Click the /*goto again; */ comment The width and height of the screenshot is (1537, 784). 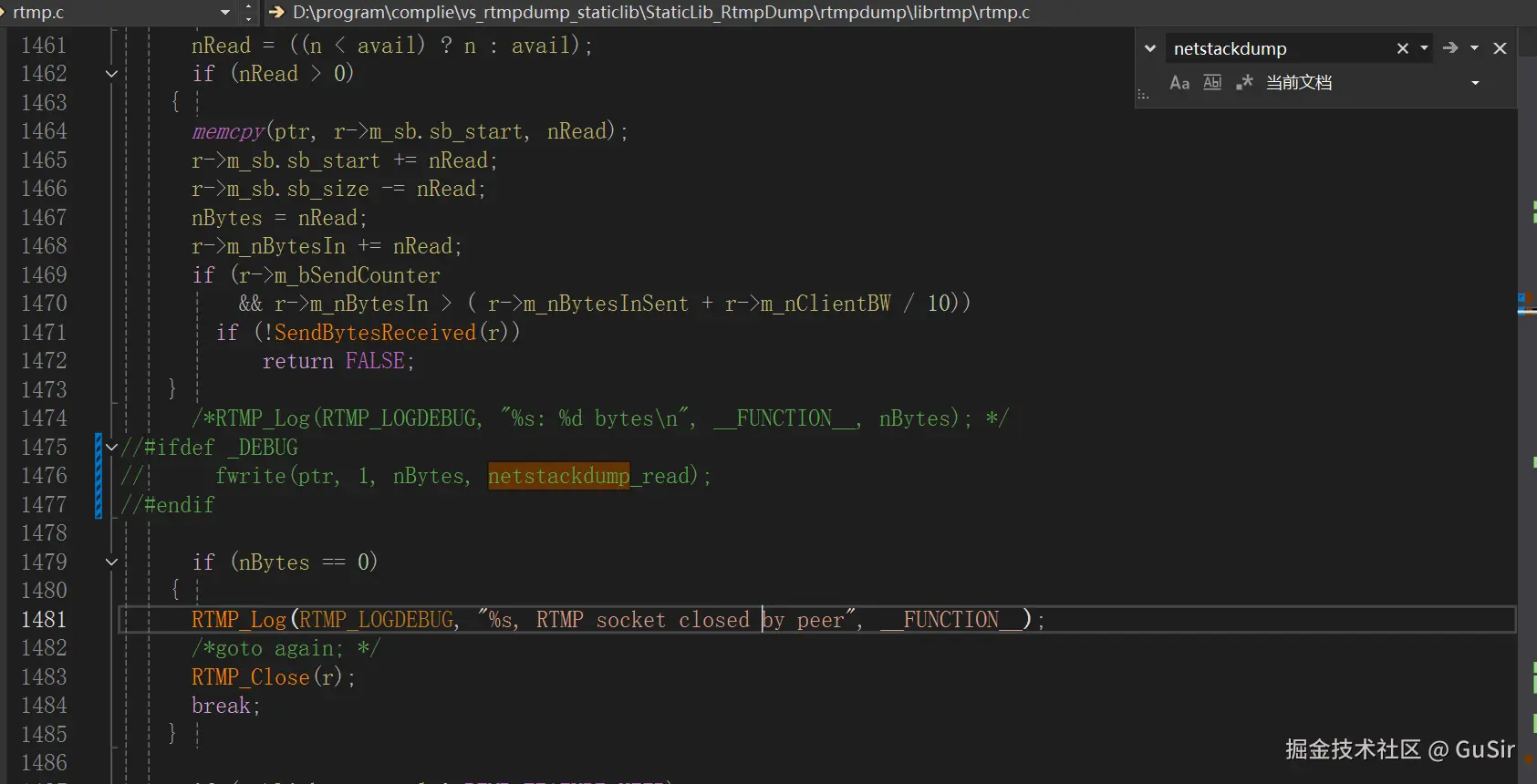point(286,648)
